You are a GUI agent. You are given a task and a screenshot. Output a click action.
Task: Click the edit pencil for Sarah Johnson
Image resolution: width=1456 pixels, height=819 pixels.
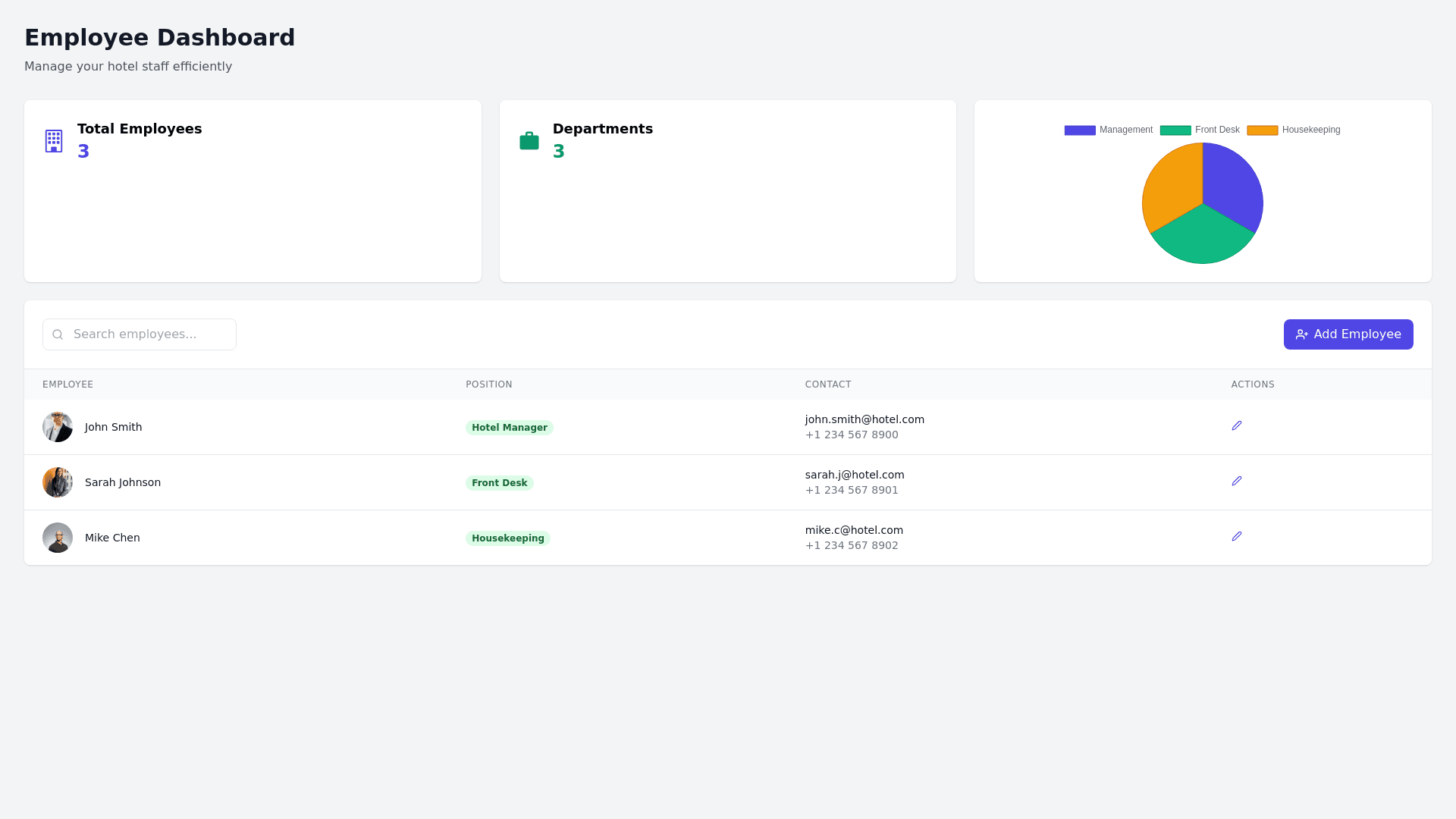[1237, 481]
